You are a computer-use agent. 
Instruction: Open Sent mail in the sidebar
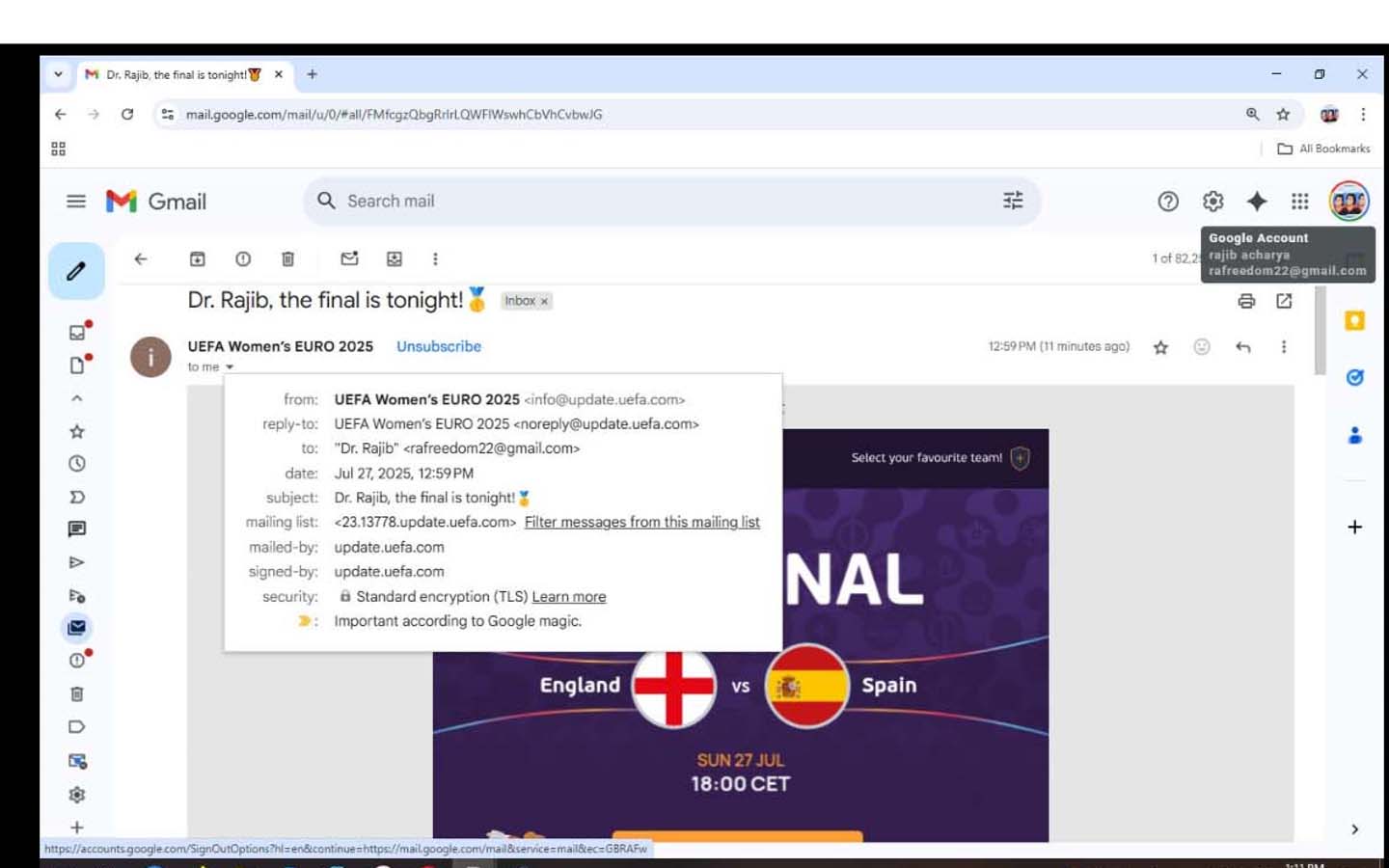click(x=77, y=562)
